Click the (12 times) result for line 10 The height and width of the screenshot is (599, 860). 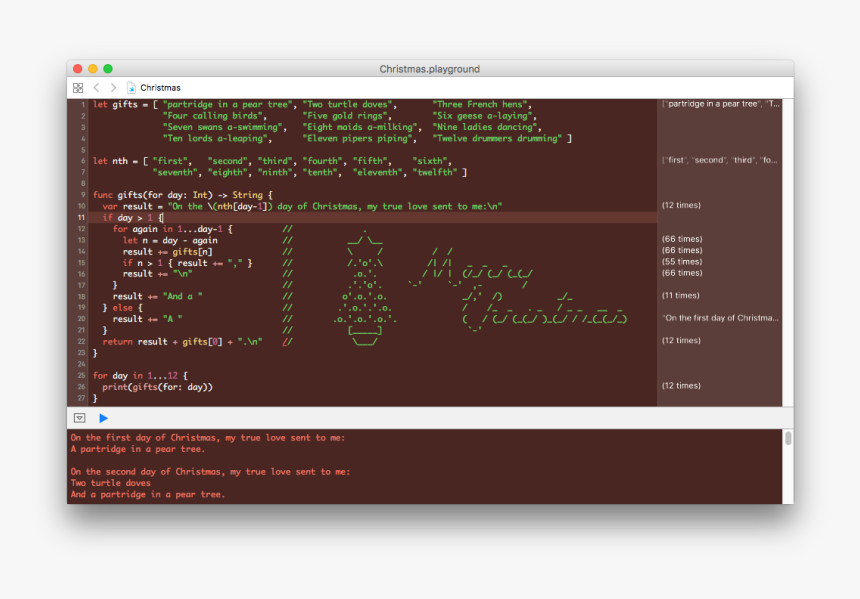tap(681, 205)
